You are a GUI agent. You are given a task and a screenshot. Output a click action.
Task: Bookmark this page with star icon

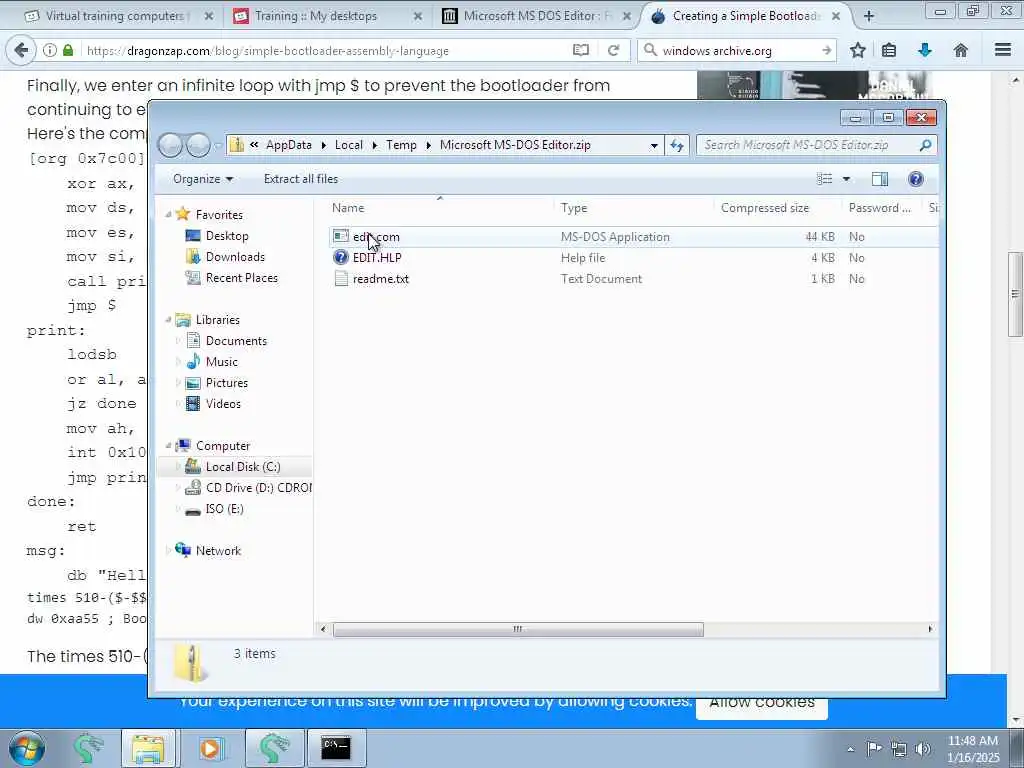coord(857,50)
